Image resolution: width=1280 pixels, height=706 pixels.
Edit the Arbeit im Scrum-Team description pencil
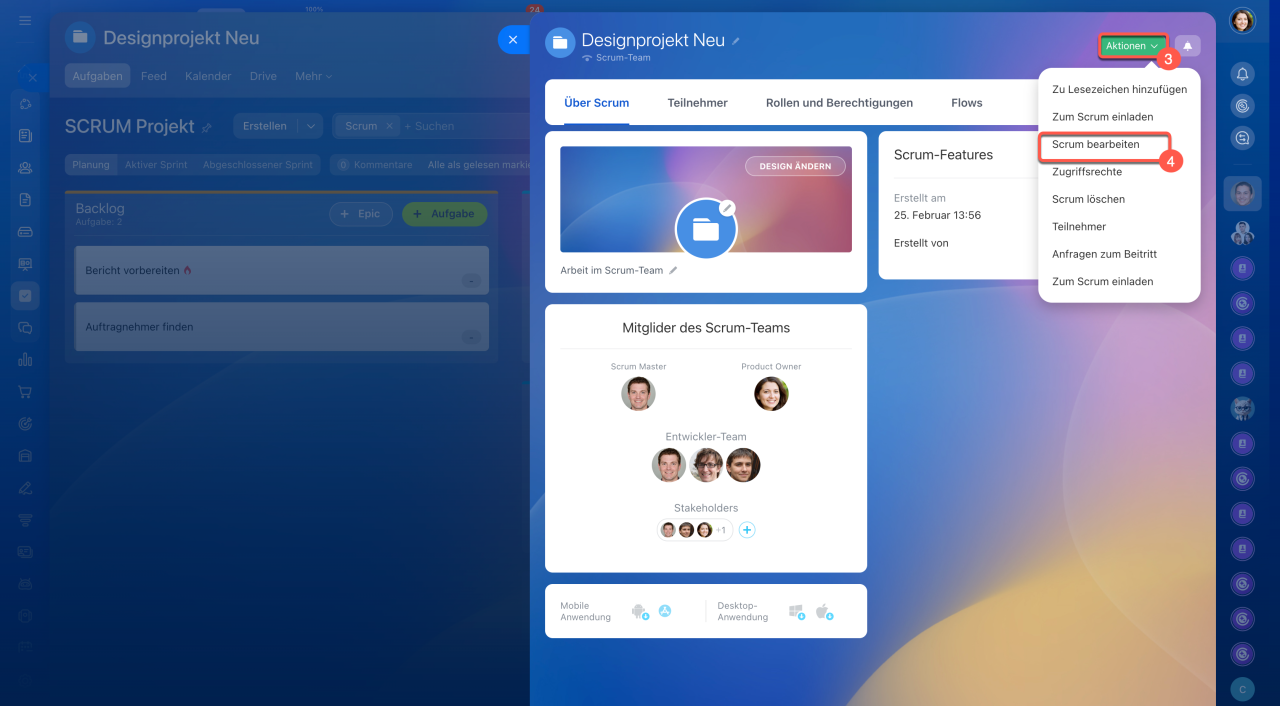pyautogui.click(x=673, y=270)
